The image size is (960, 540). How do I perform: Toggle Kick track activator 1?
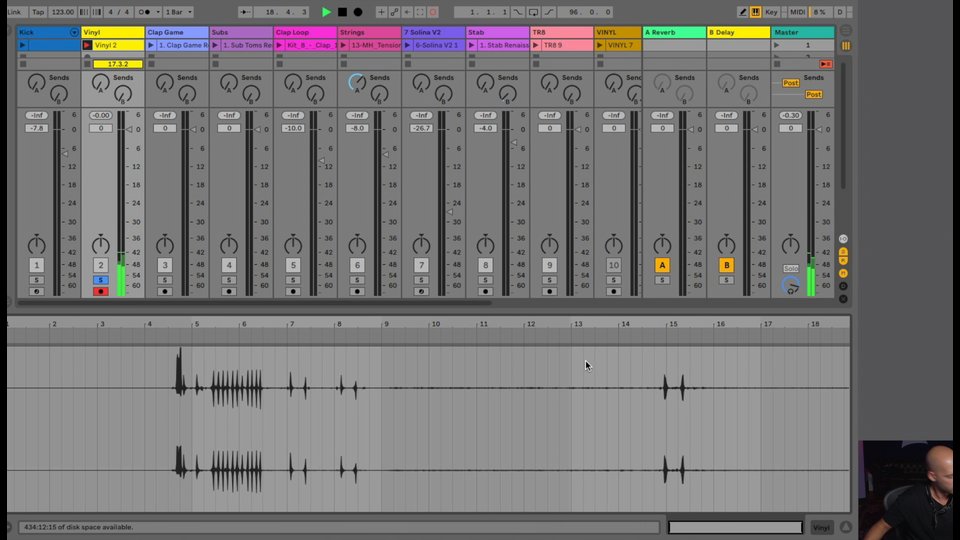(x=36, y=265)
